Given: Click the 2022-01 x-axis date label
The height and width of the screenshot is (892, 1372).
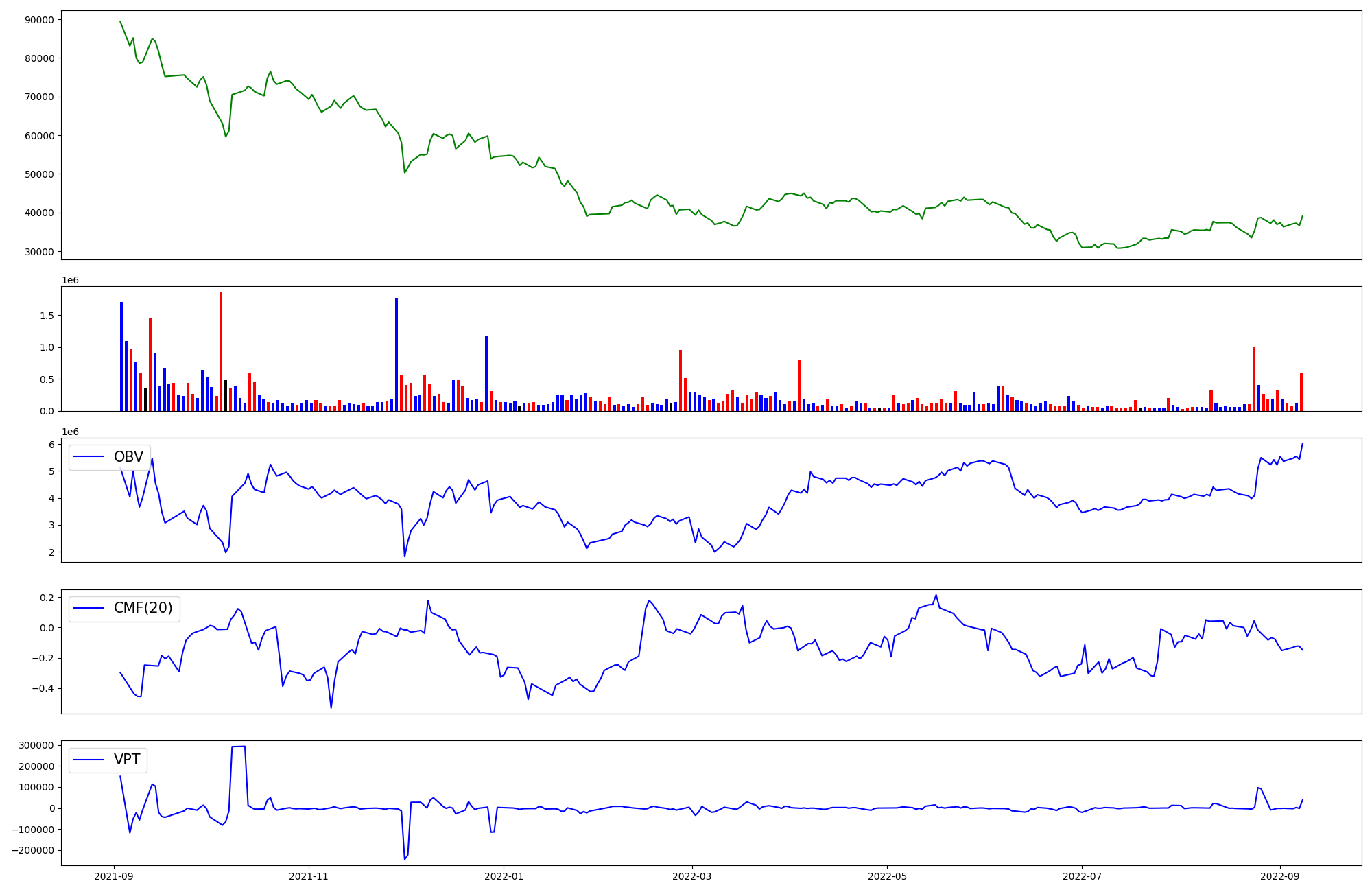Looking at the screenshot, I should [504, 876].
